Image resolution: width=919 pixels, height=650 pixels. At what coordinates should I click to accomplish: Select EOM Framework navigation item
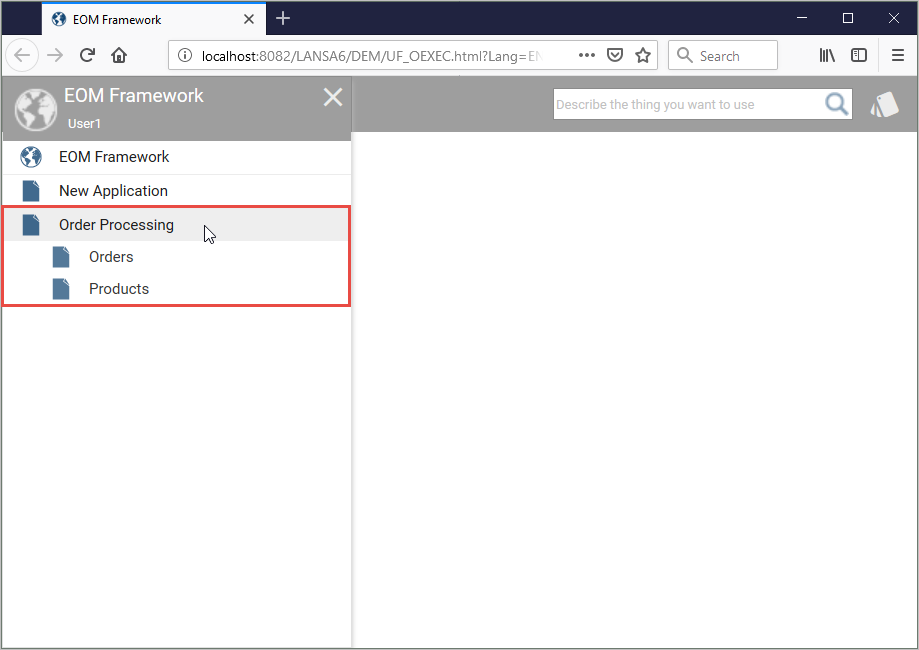click(177, 157)
